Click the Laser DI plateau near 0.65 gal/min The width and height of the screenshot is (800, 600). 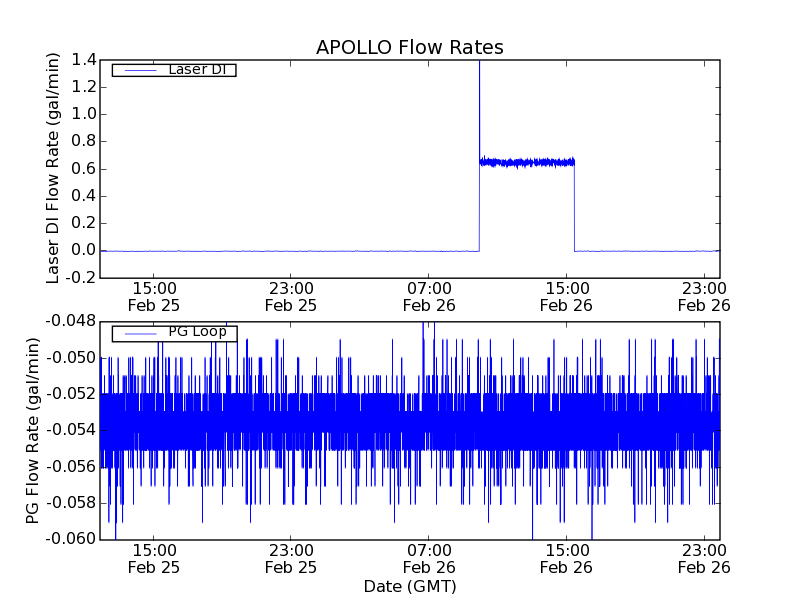(x=527, y=162)
